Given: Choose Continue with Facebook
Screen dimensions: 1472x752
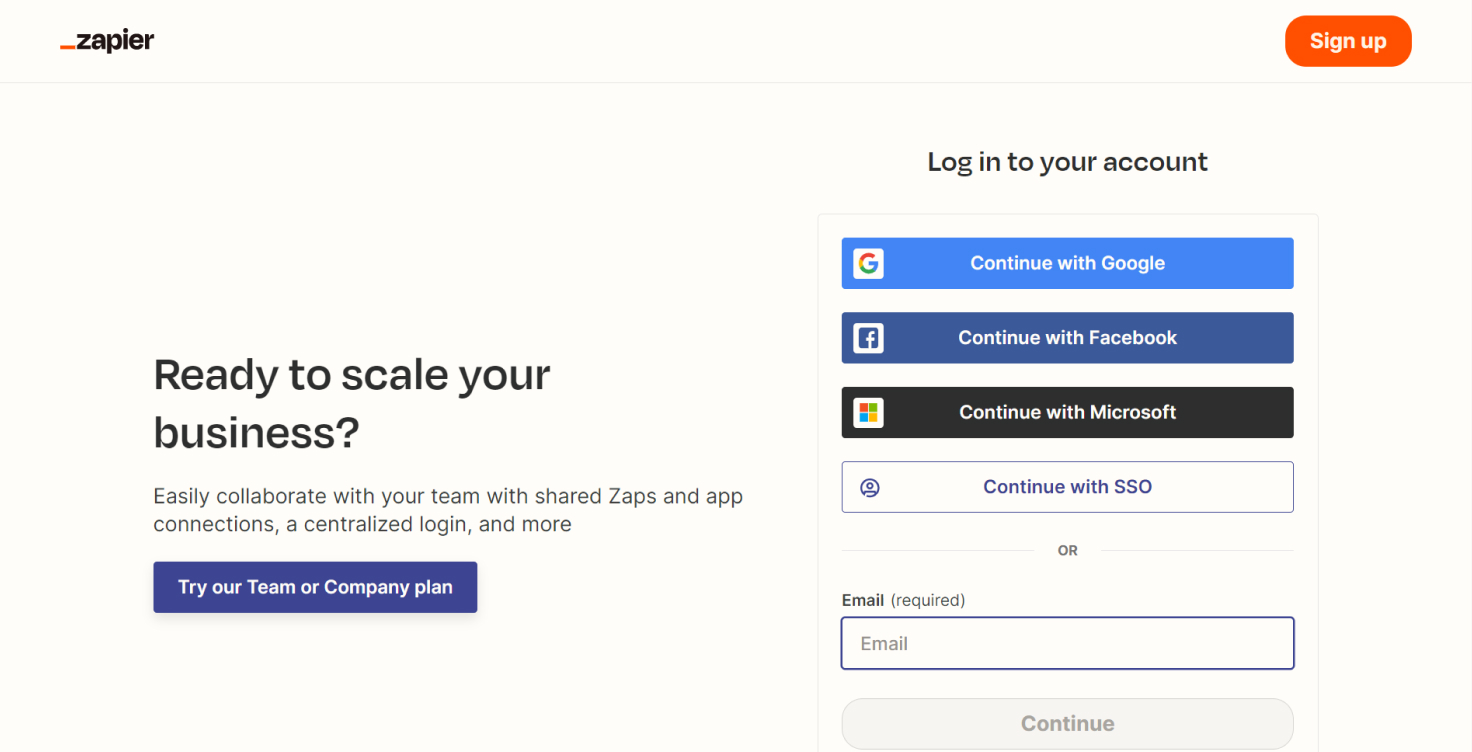Looking at the screenshot, I should (1067, 338).
